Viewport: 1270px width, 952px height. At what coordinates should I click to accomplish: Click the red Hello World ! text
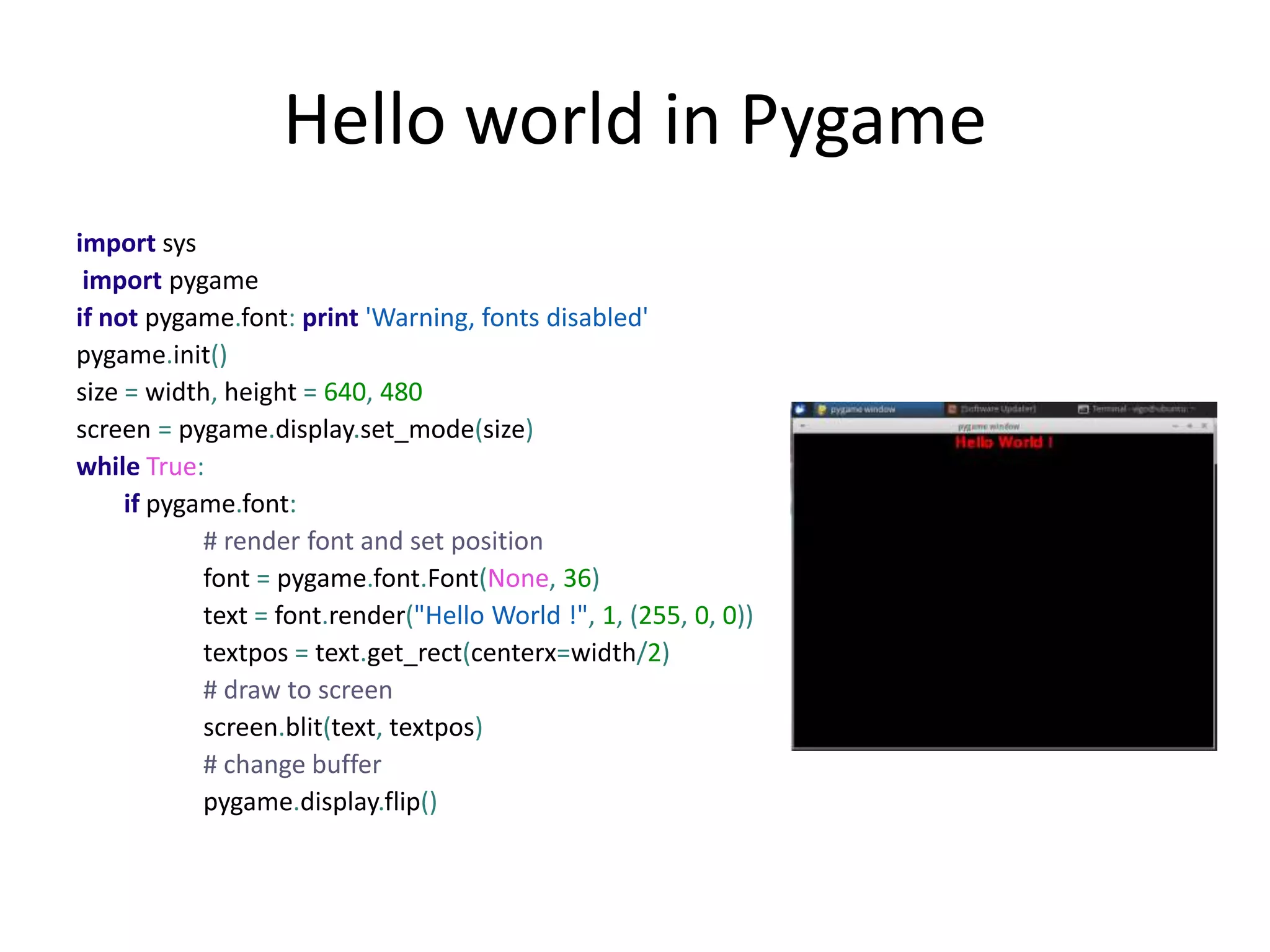(1003, 443)
